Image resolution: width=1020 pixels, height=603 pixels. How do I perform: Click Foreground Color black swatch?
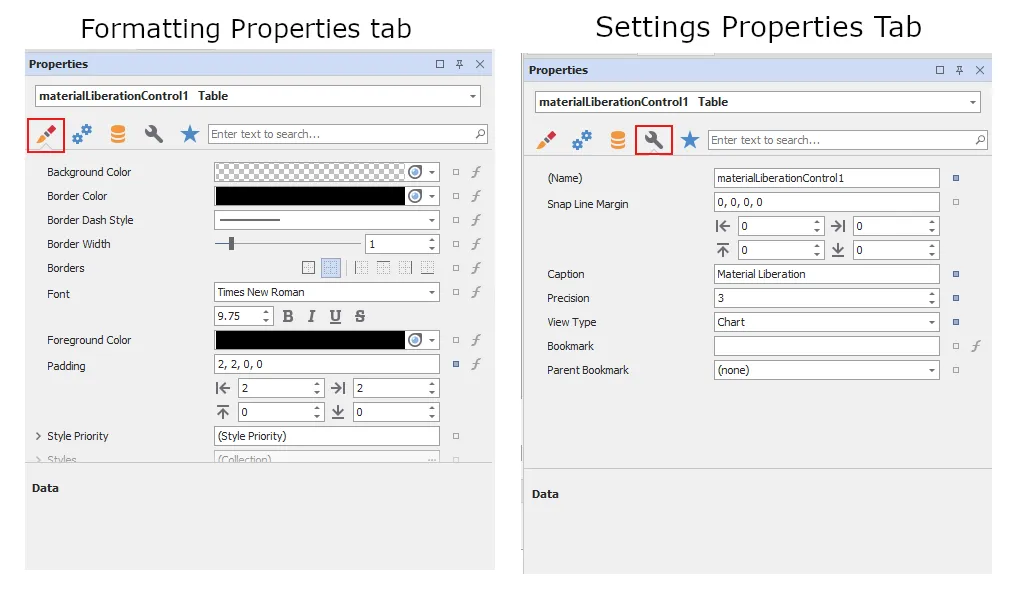[x=310, y=340]
